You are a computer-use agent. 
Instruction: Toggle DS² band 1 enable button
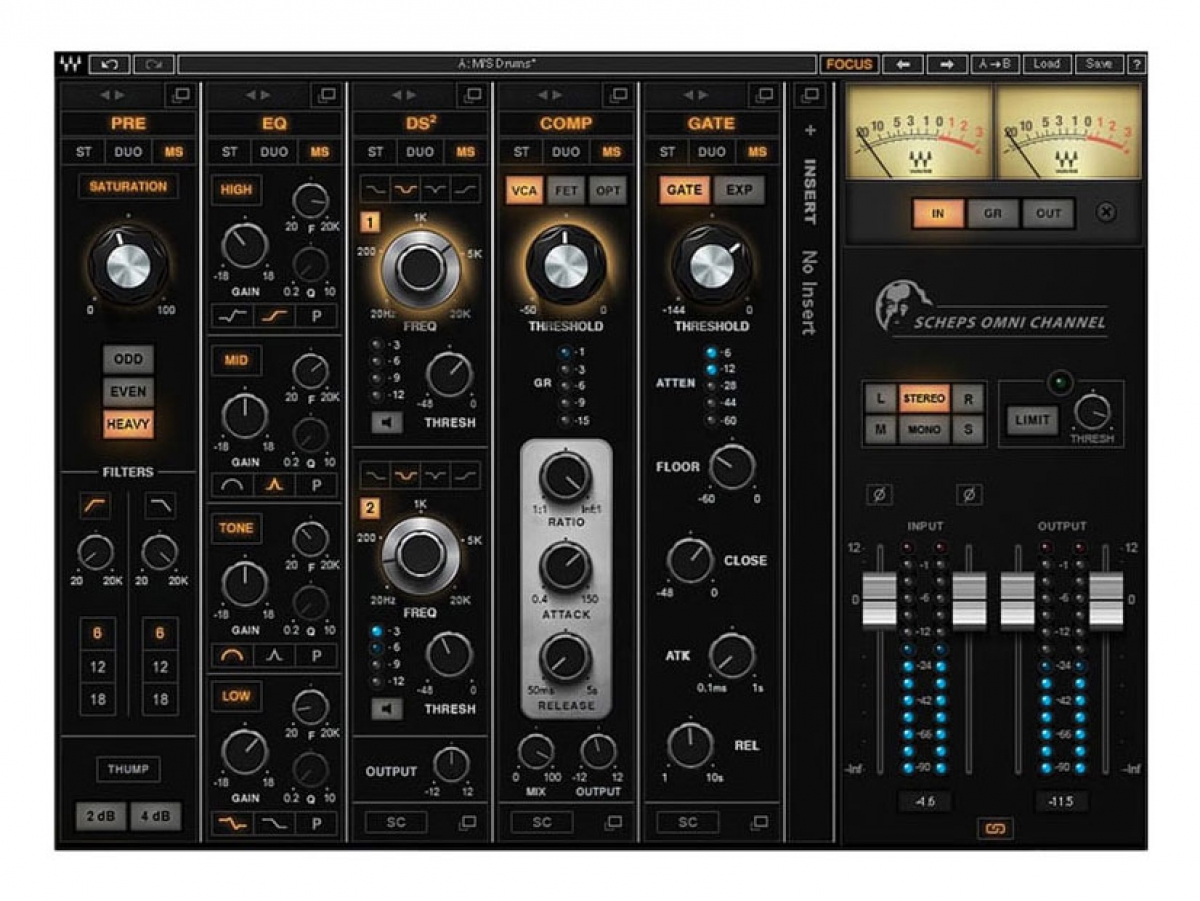point(371,223)
